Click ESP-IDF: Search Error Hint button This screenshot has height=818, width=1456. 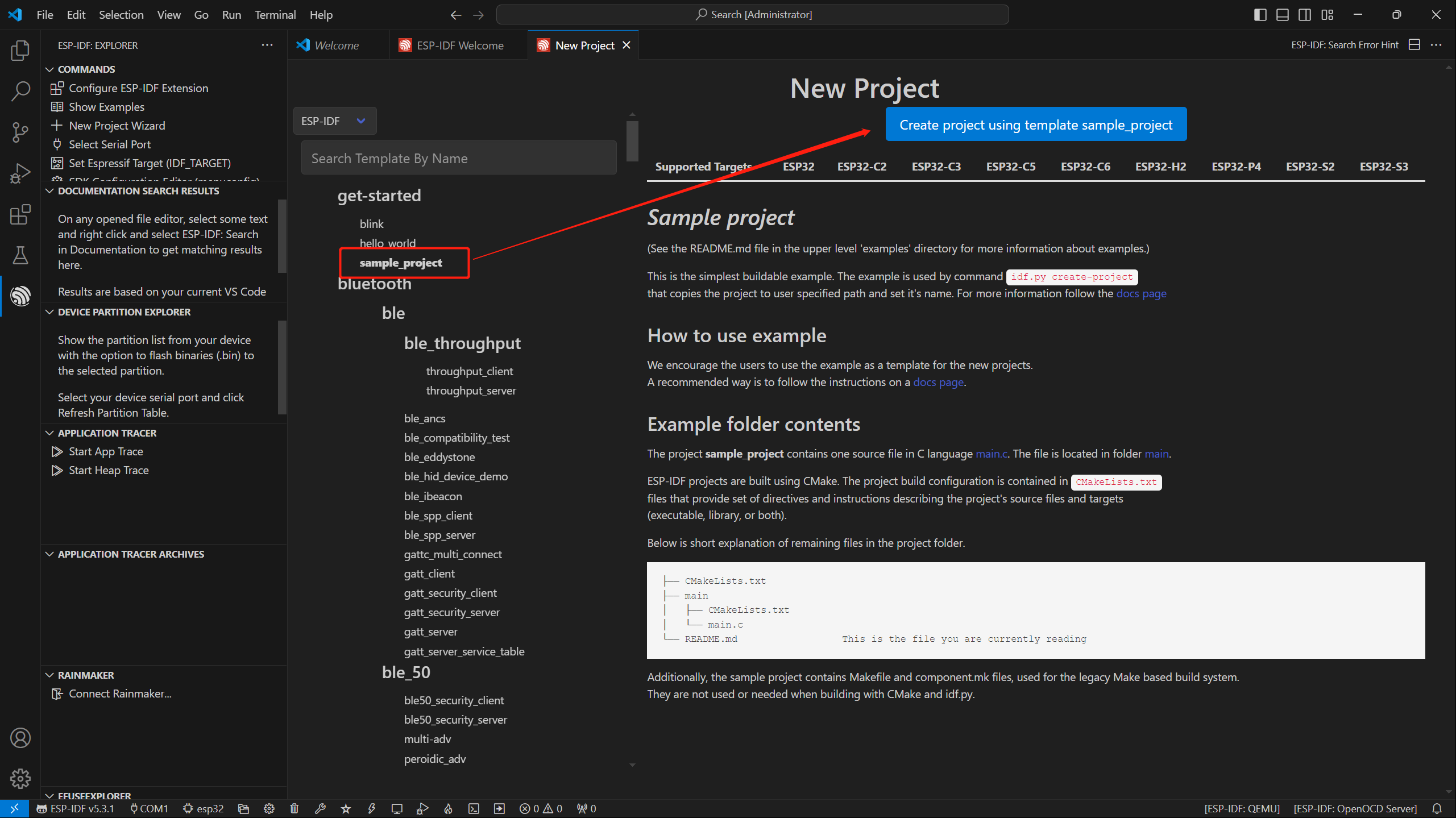pyautogui.click(x=1345, y=45)
